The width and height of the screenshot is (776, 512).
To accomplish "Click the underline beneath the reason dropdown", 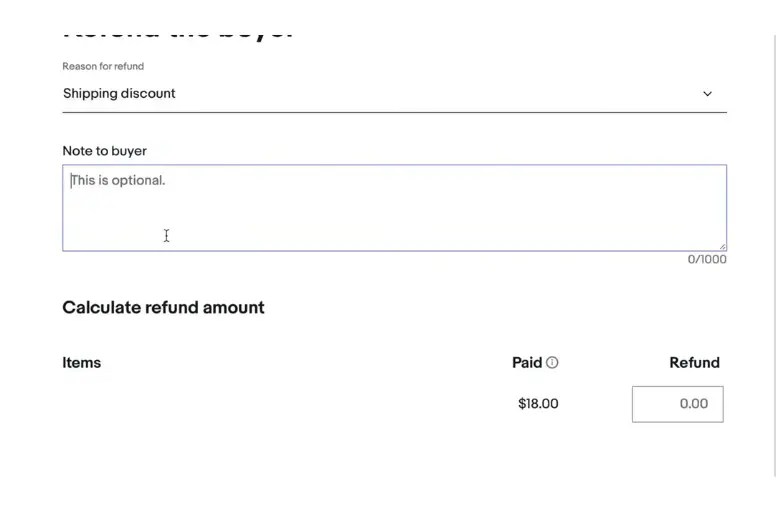I will click(394, 112).
